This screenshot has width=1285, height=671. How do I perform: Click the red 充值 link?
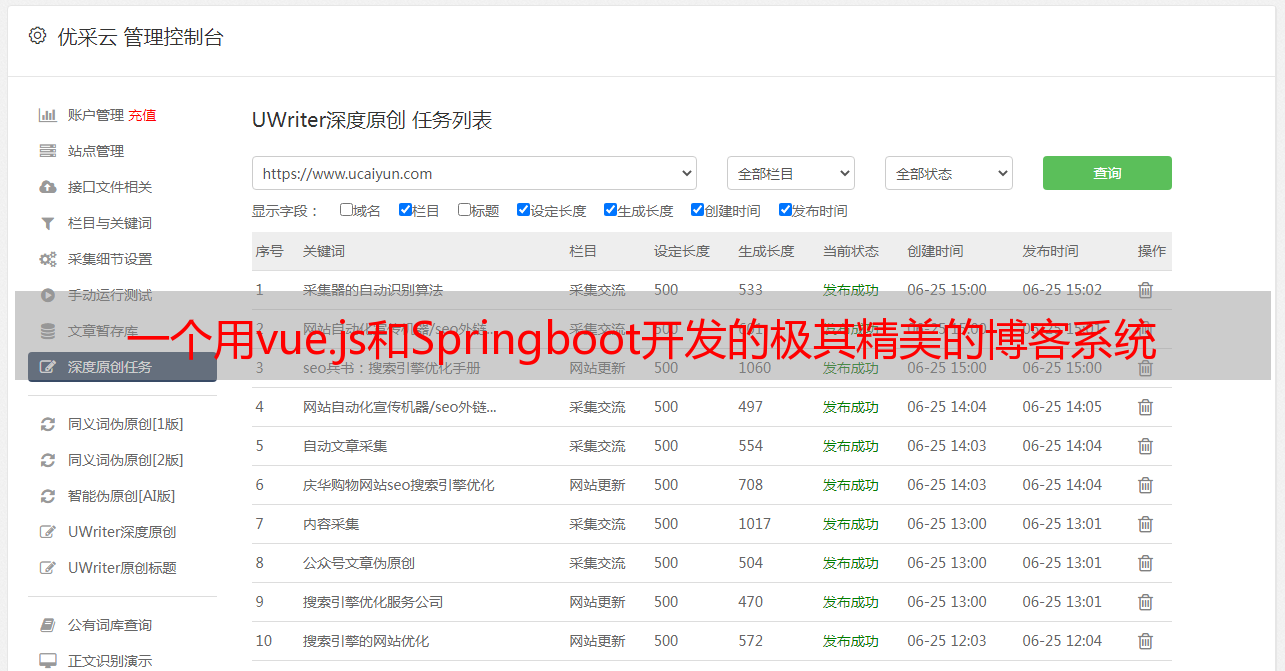click(142, 115)
